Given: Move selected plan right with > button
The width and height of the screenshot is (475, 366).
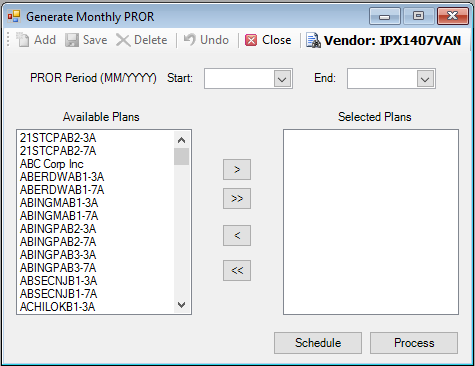Looking at the screenshot, I should point(237,170).
